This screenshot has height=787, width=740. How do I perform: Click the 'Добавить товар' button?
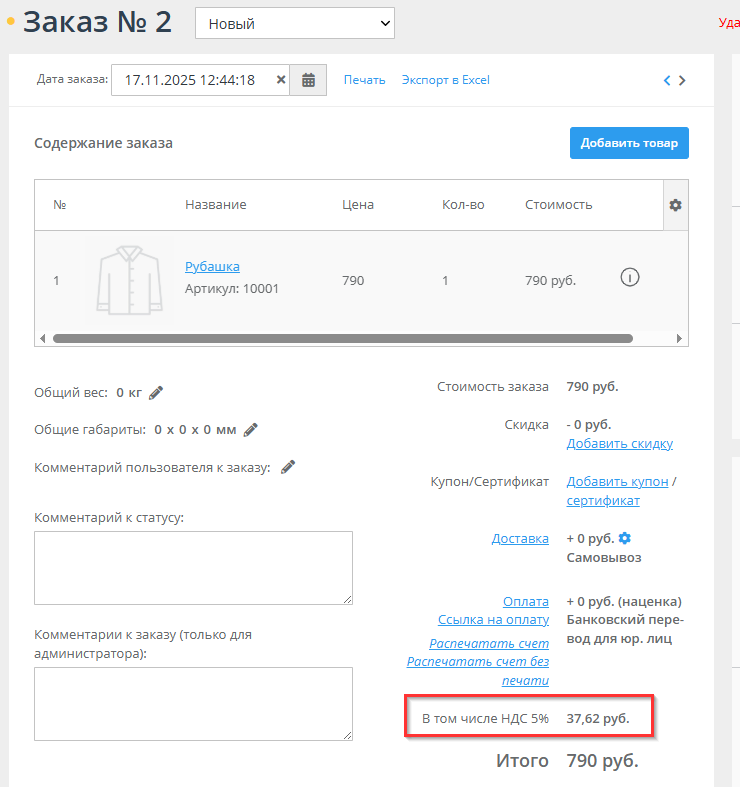[629, 143]
